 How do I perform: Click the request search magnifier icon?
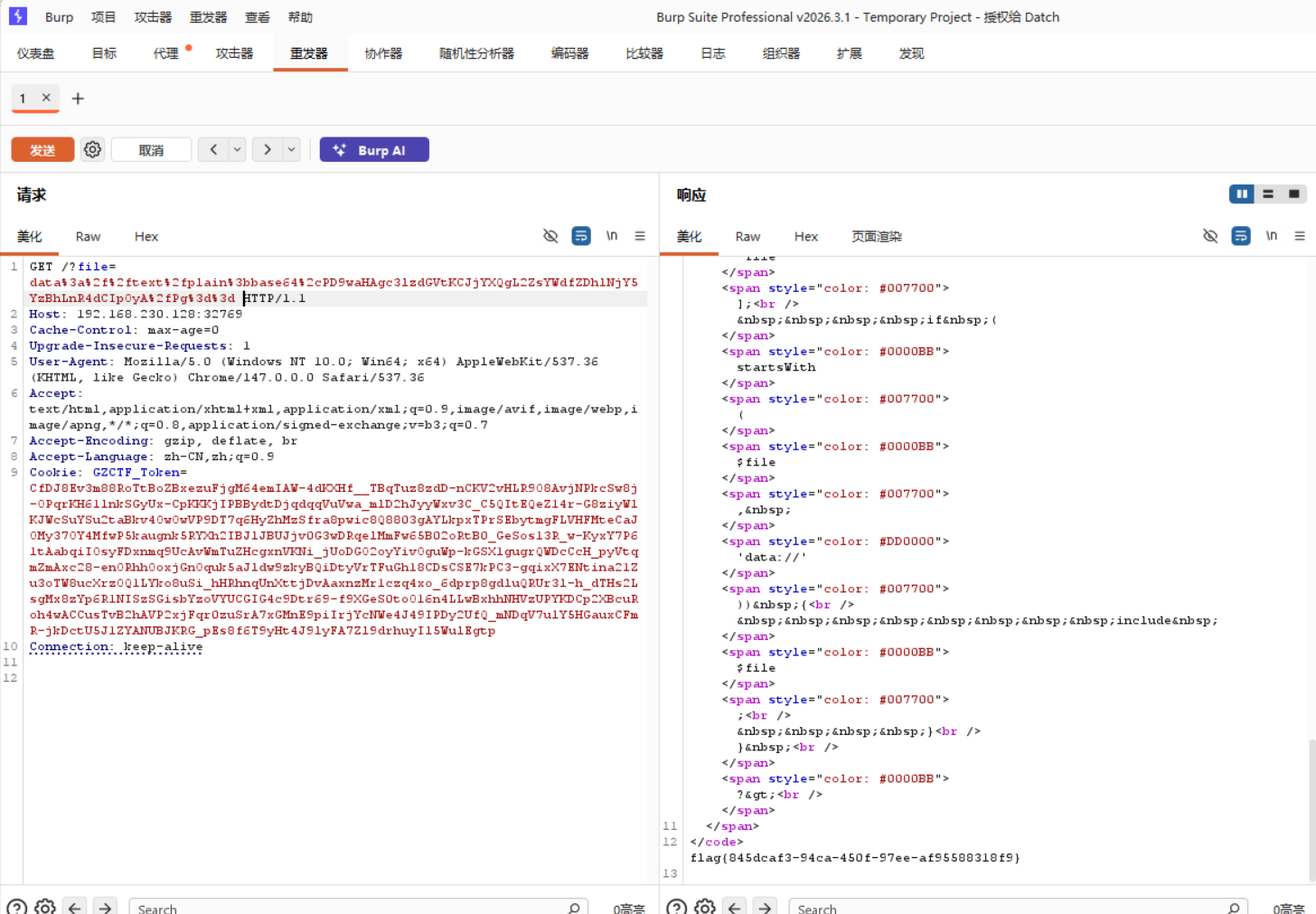click(574, 908)
